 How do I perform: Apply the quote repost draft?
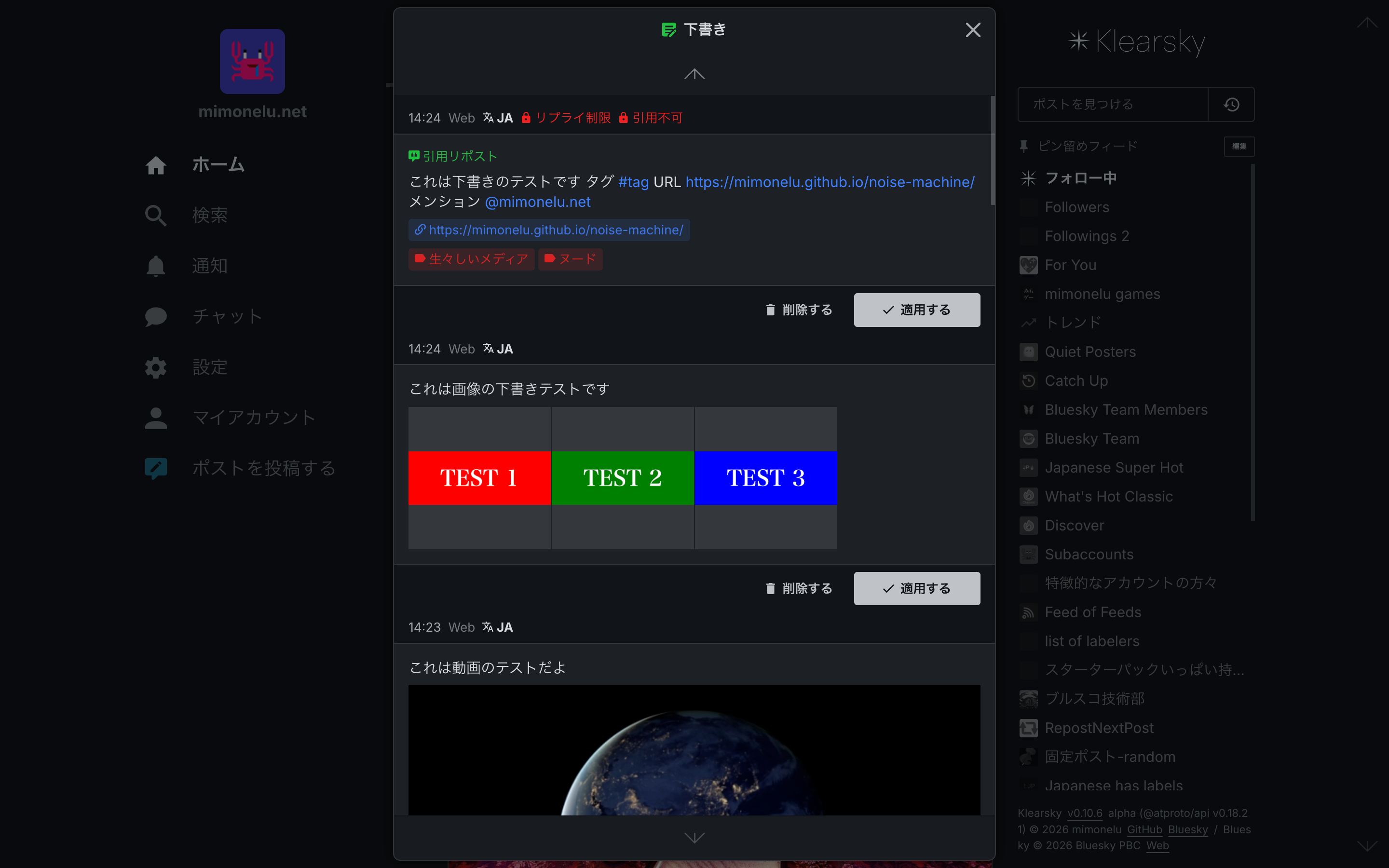917,310
